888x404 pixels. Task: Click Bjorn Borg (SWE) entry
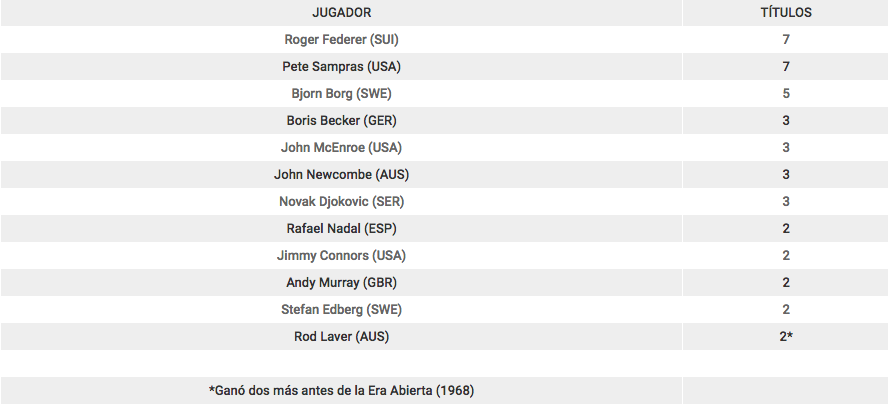coord(341,93)
